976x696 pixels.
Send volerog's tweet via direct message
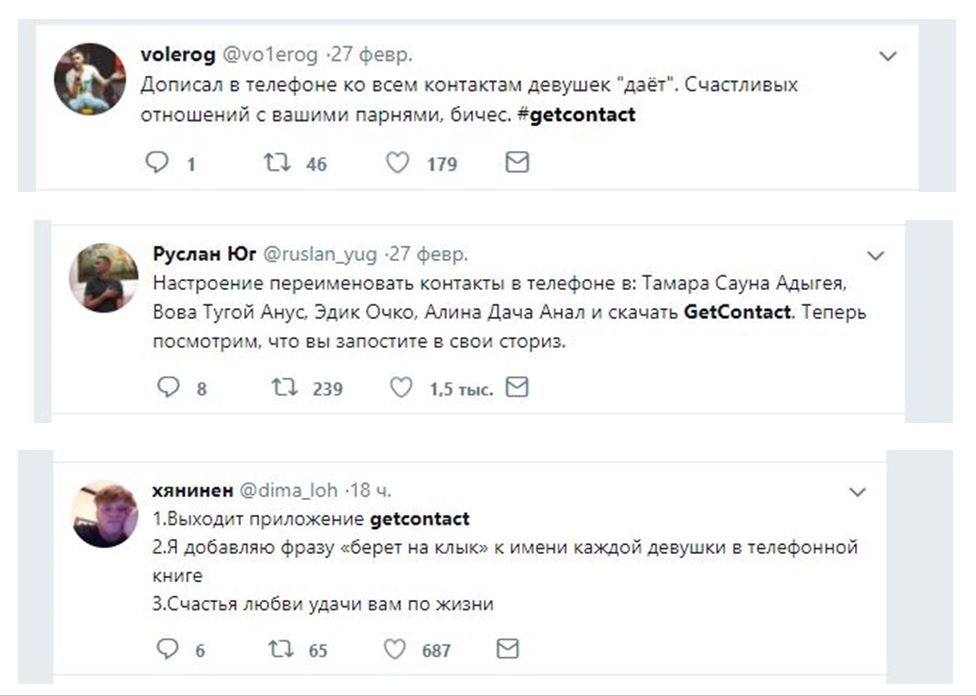click(x=517, y=162)
